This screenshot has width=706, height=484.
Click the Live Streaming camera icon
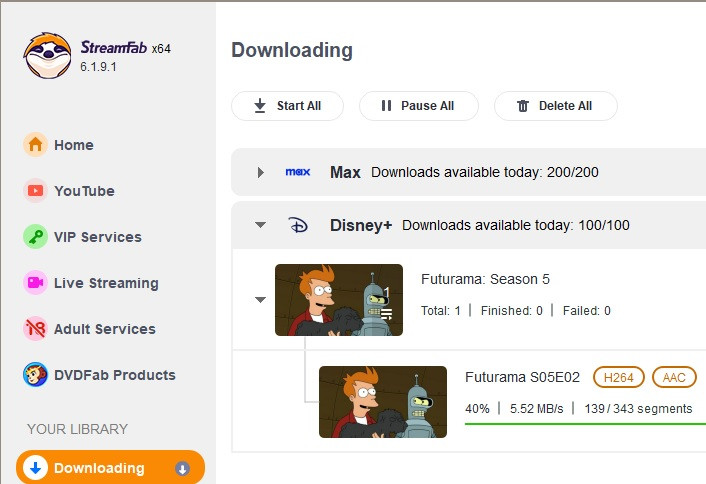coord(36,282)
